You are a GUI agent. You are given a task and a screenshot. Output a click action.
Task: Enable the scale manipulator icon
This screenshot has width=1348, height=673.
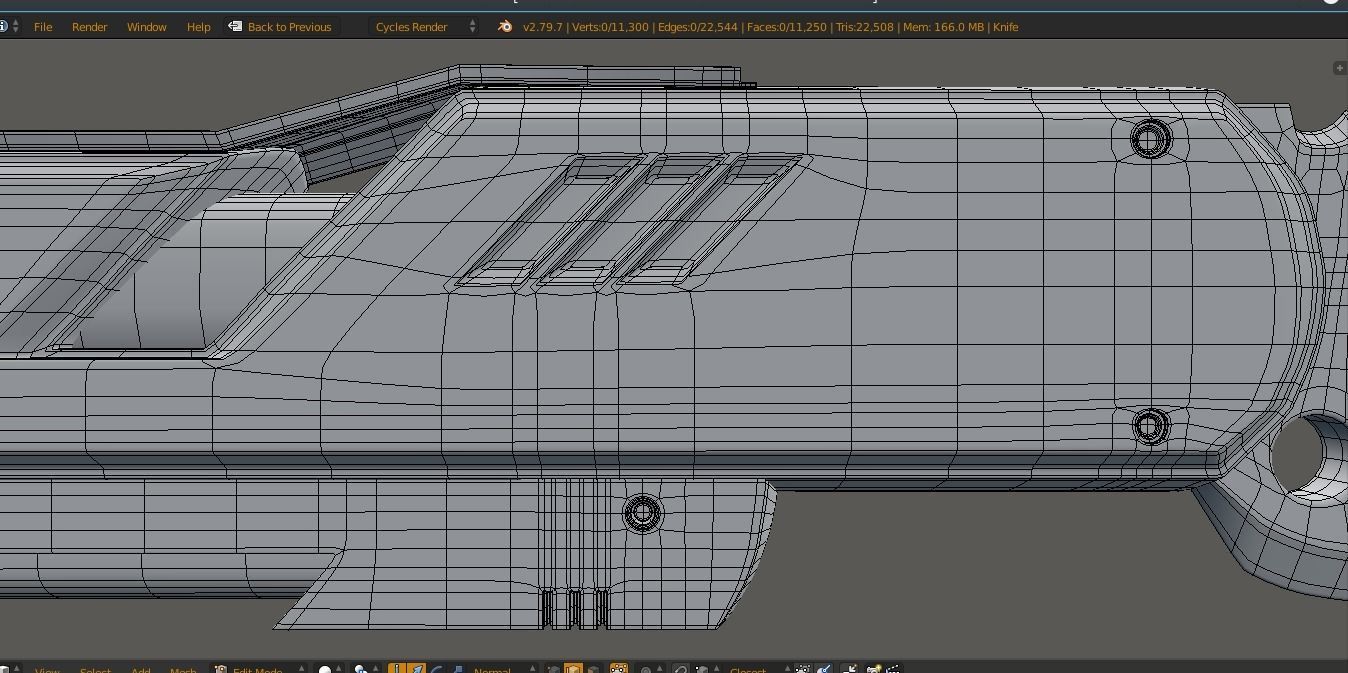[455, 669]
